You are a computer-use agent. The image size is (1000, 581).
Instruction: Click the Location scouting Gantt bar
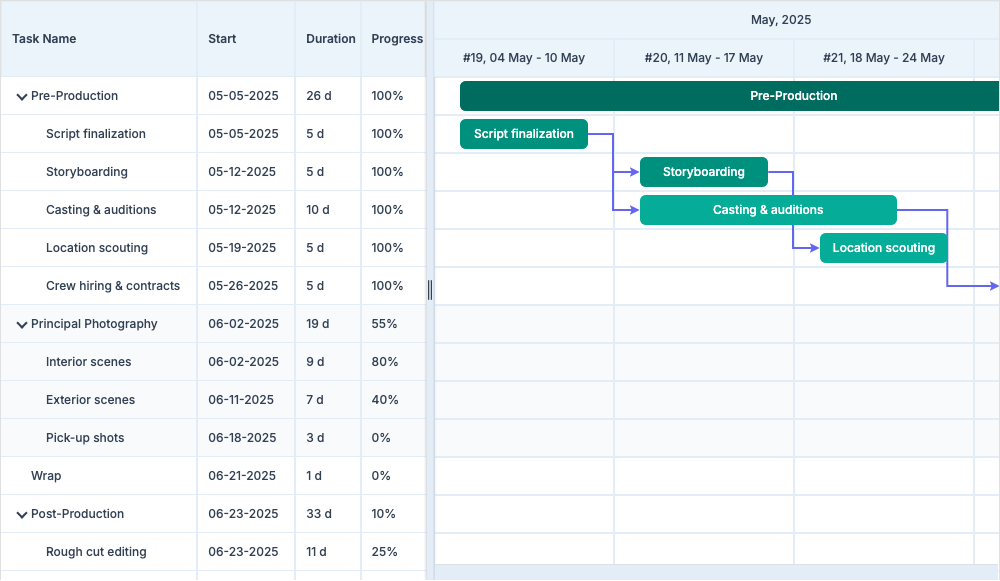click(x=883, y=248)
